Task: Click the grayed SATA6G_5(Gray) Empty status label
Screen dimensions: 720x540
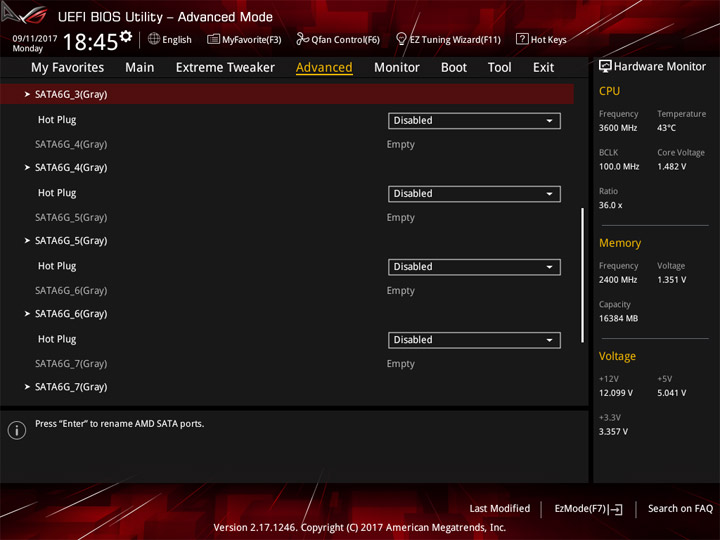Action: click(400, 217)
